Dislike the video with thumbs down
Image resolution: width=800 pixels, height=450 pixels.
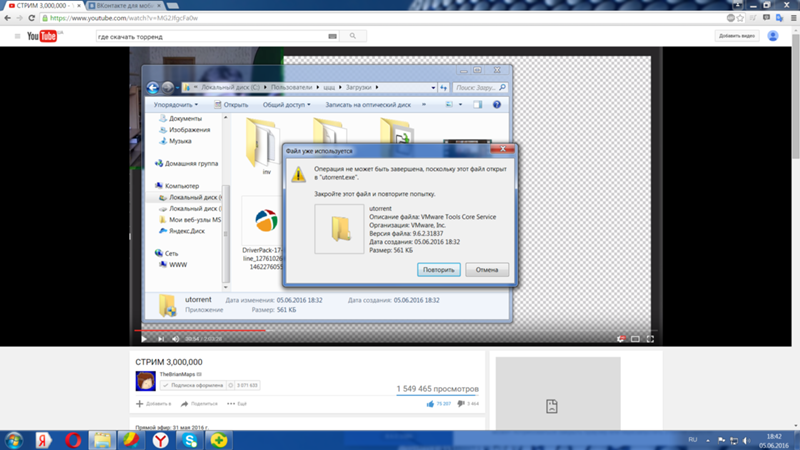(x=468, y=404)
